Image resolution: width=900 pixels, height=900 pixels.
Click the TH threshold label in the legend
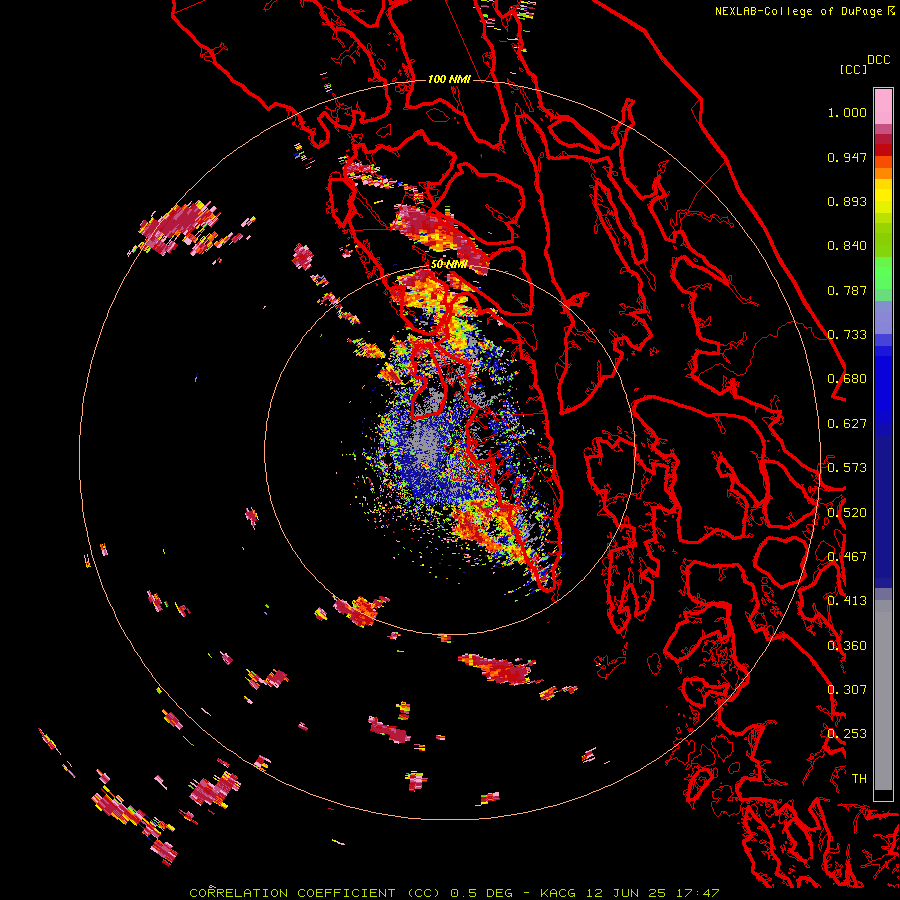[x=859, y=779]
